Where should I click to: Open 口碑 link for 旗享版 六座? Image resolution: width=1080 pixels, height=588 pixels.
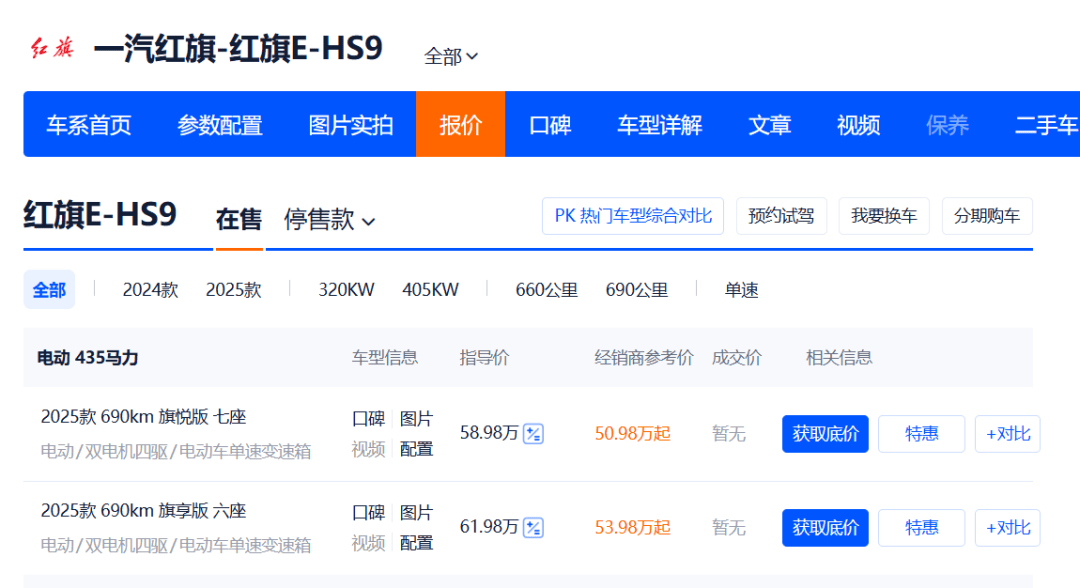368,513
